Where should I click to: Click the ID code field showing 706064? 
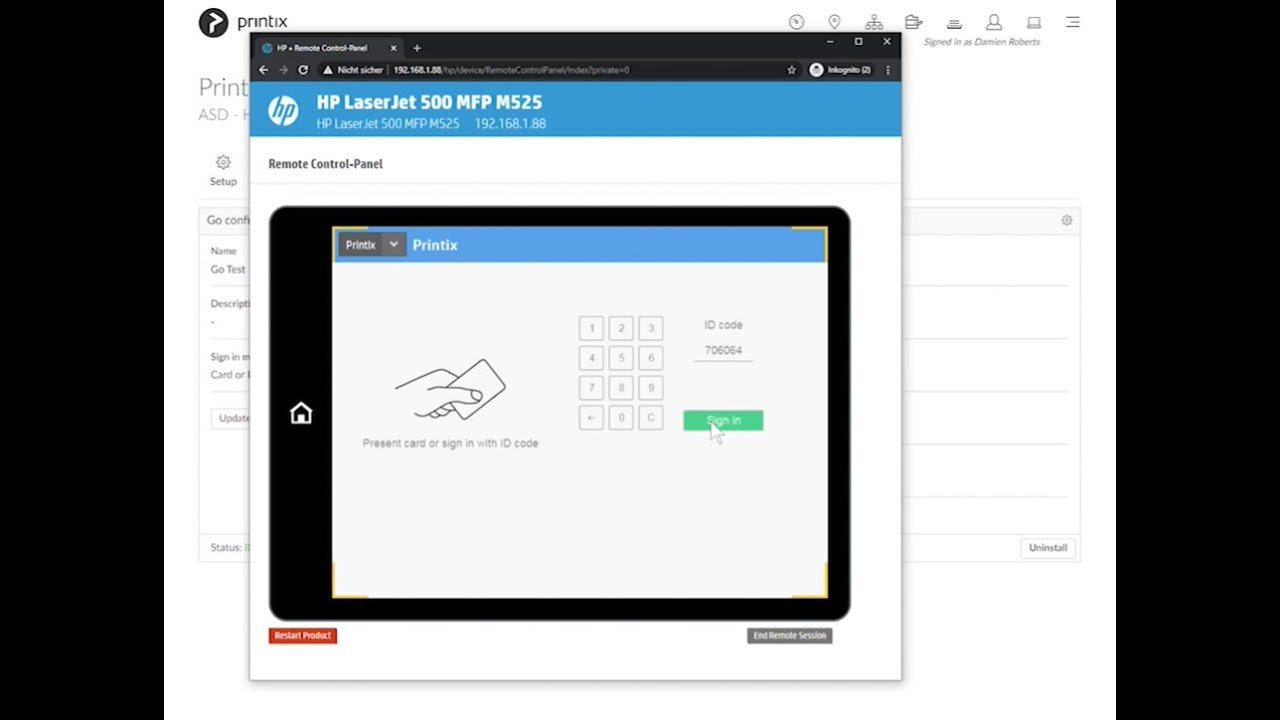723,351
